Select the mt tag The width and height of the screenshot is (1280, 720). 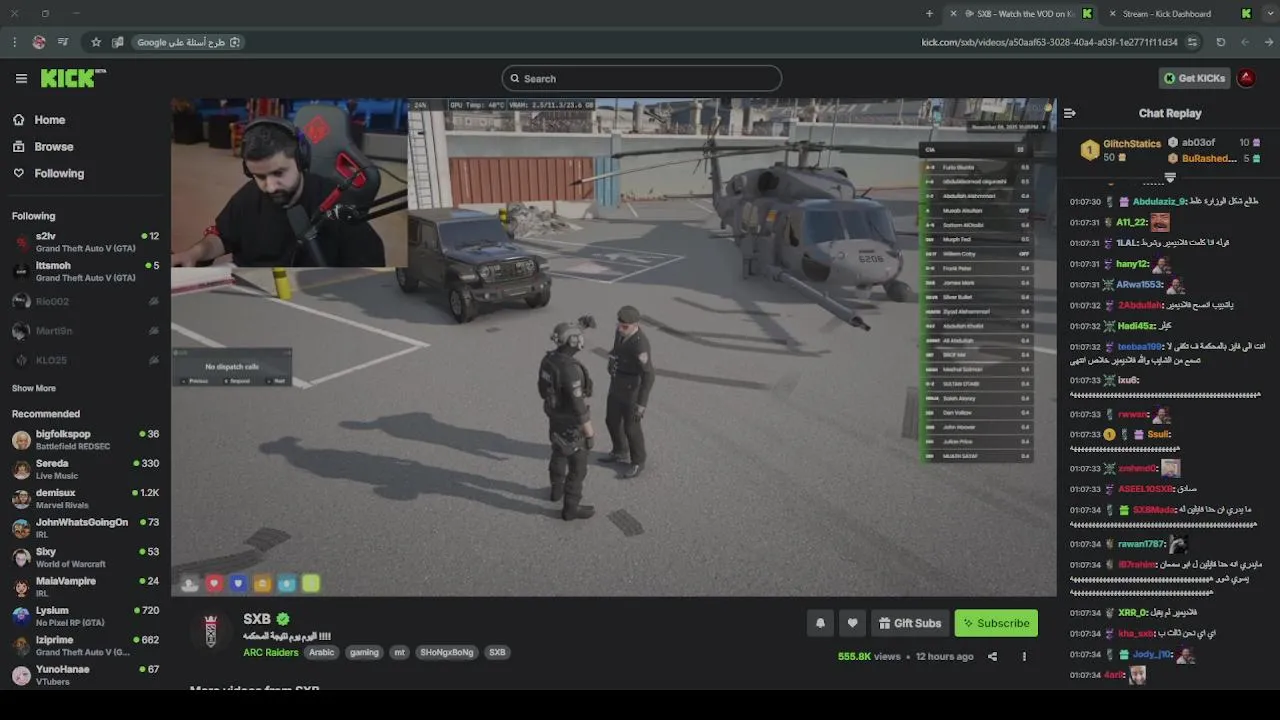click(399, 652)
